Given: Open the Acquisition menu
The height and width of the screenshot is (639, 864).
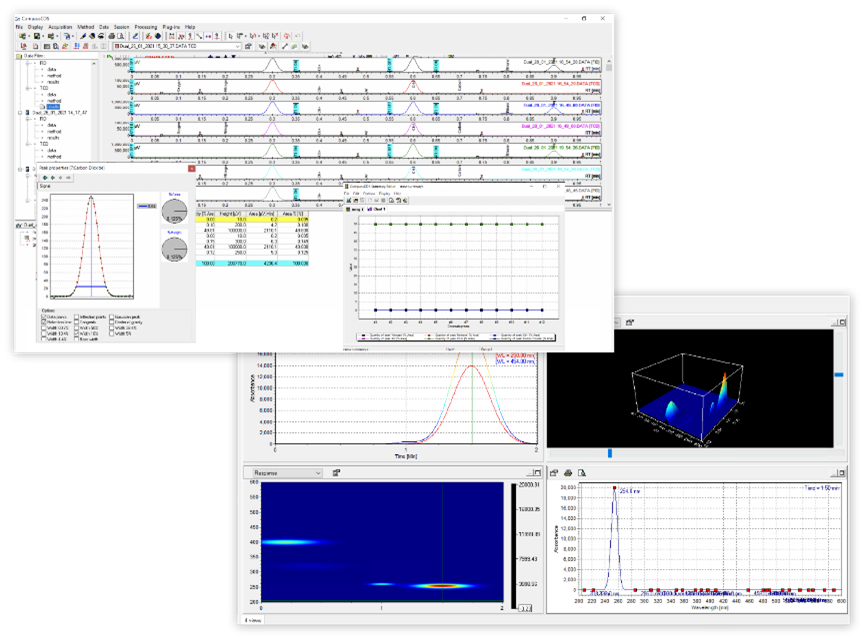Looking at the screenshot, I should click(x=60, y=26).
